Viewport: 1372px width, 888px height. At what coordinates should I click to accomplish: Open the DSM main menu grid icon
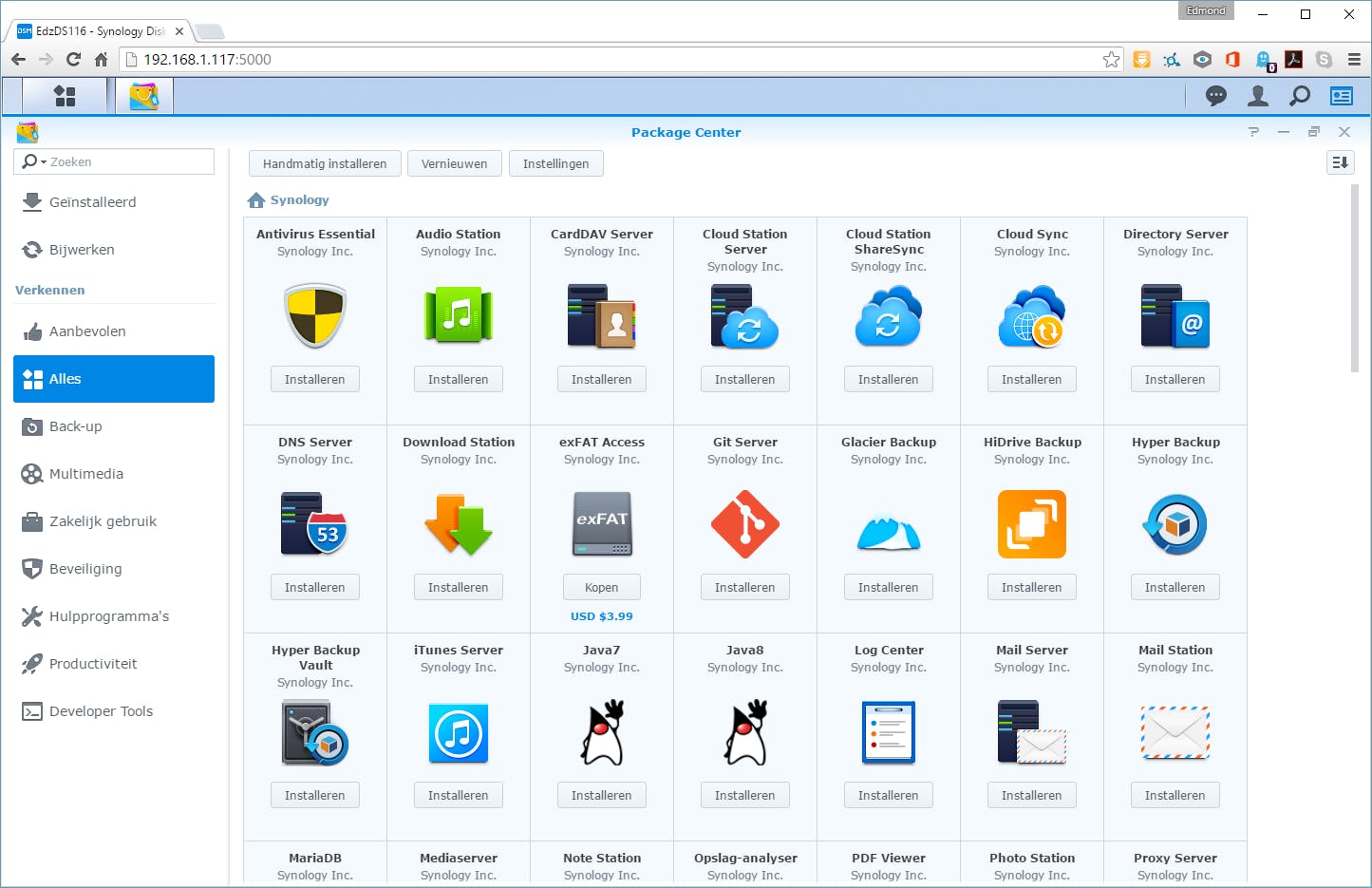[65, 96]
